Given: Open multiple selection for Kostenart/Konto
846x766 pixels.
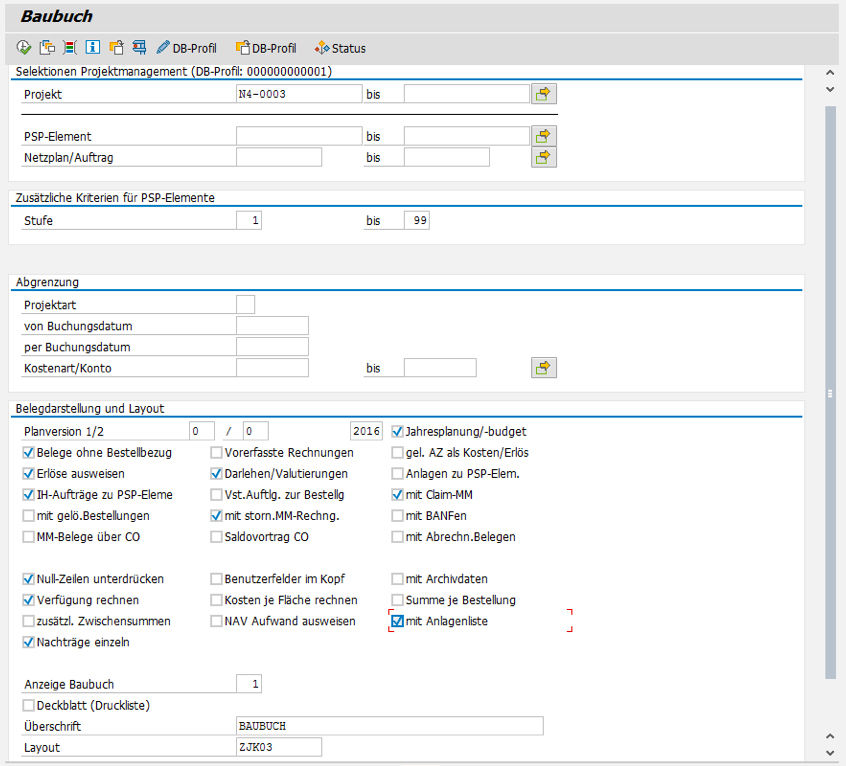Looking at the screenshot, I should point(543,368).
